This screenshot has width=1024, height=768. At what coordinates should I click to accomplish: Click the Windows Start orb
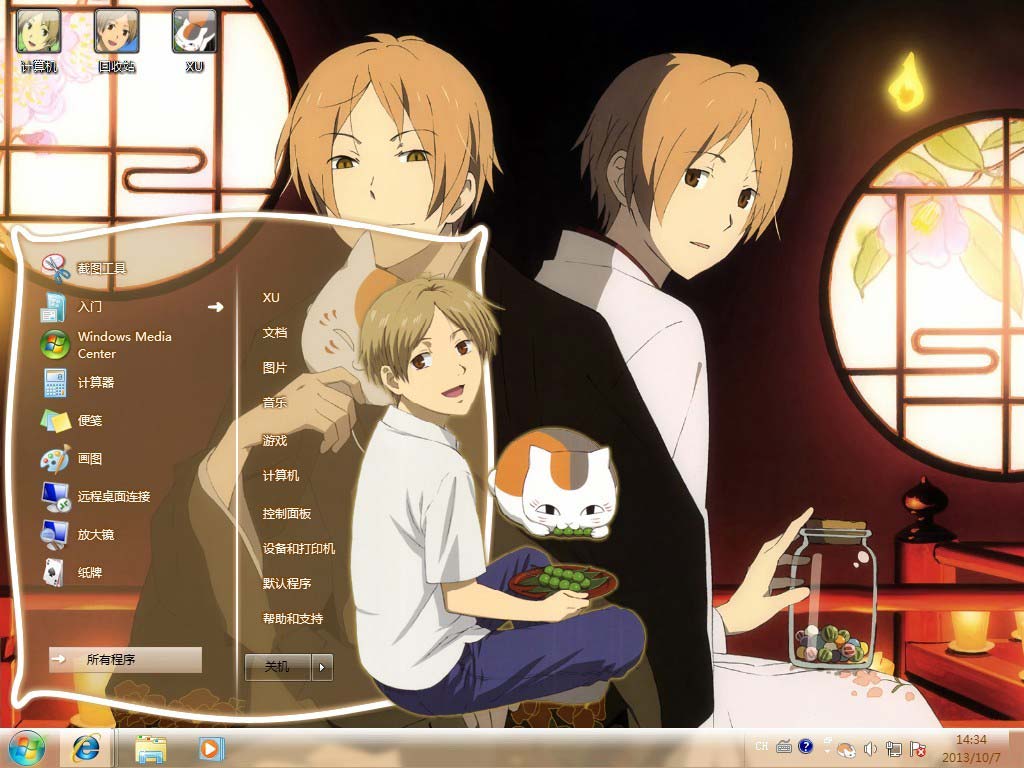(27, 748)
